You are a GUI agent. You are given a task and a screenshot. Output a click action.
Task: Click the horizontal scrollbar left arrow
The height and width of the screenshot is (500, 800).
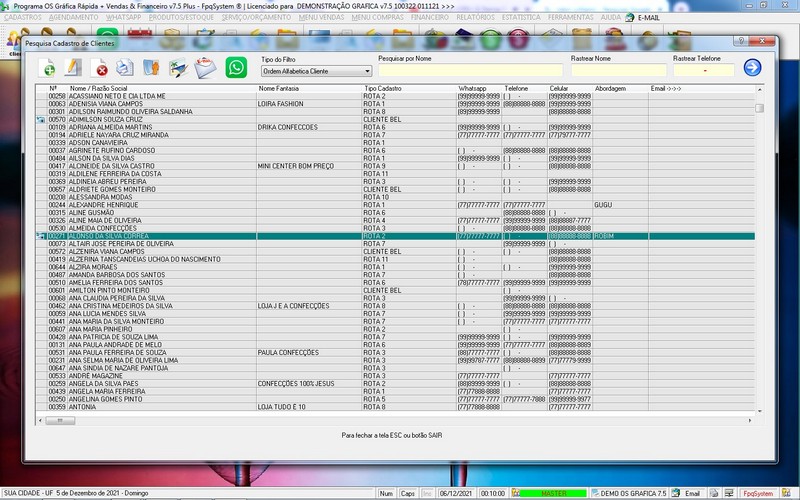pos(40,420)
